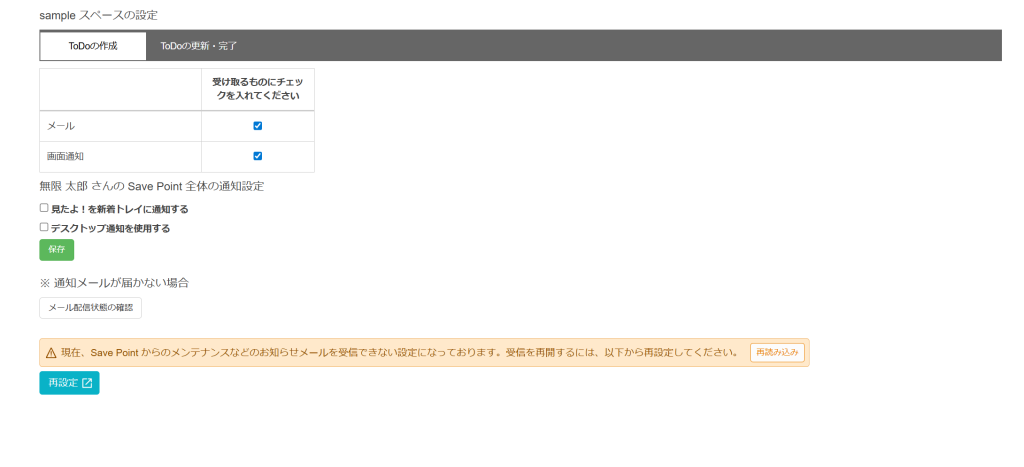Click the external link icon on 再設定

click(x=87, y=383)
